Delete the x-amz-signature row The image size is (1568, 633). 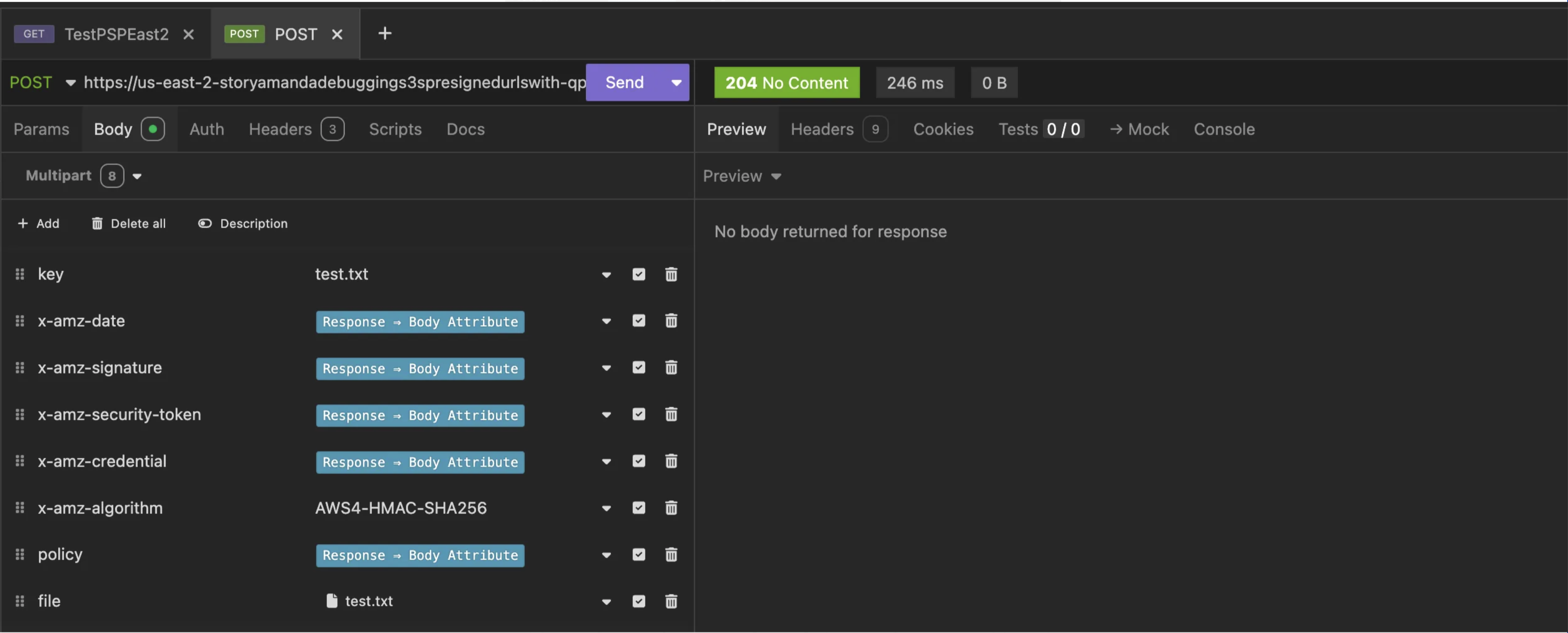pyautogui.click(x=671, y=368)
